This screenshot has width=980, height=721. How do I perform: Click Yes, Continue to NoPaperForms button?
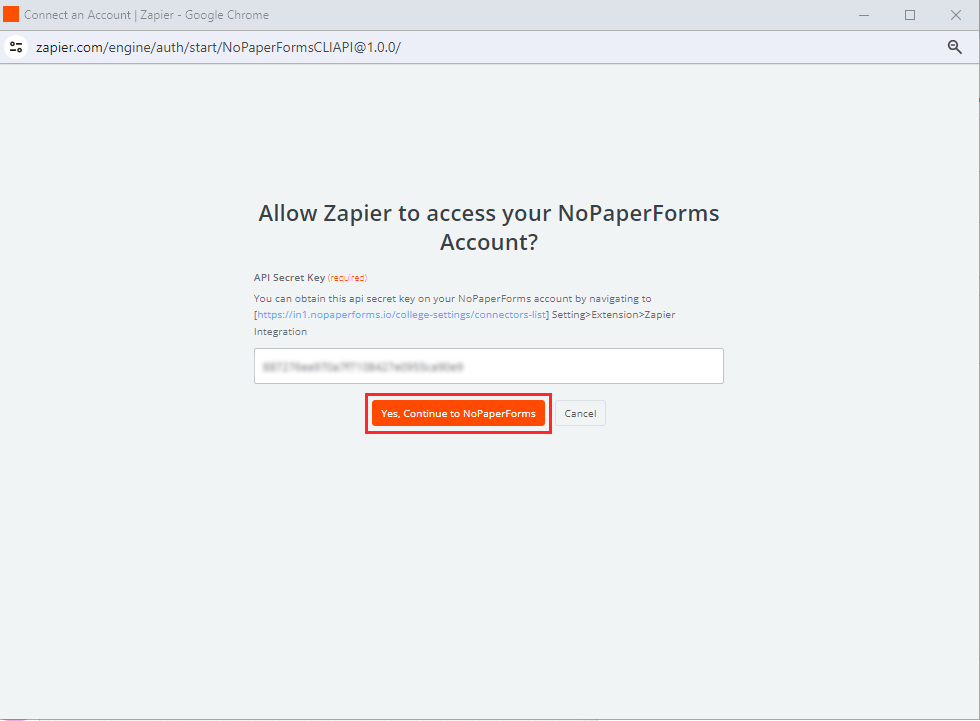pyautogui.click(x=458, y=414)
